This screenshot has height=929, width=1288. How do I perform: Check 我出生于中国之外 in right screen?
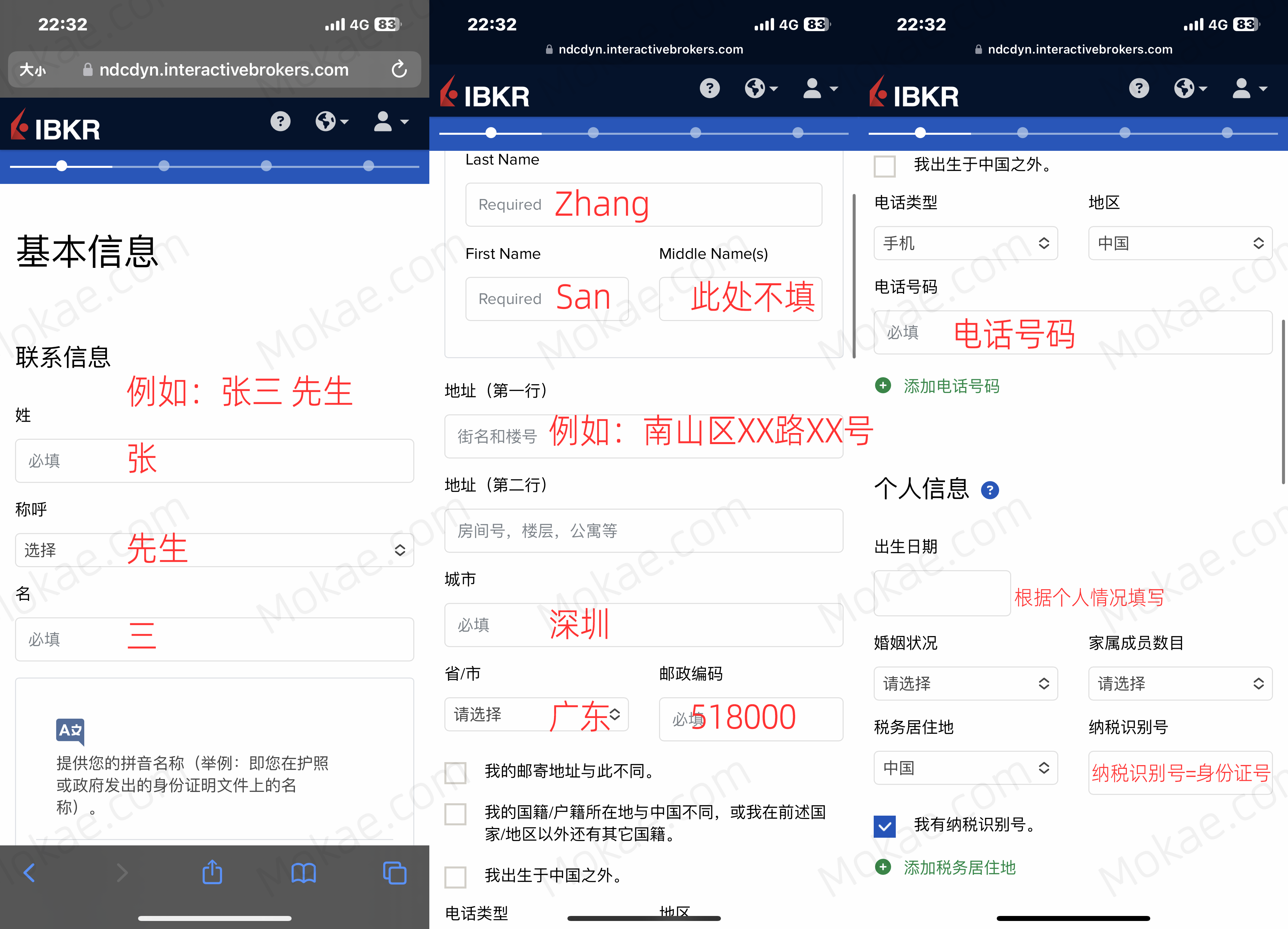click(885, 167)
